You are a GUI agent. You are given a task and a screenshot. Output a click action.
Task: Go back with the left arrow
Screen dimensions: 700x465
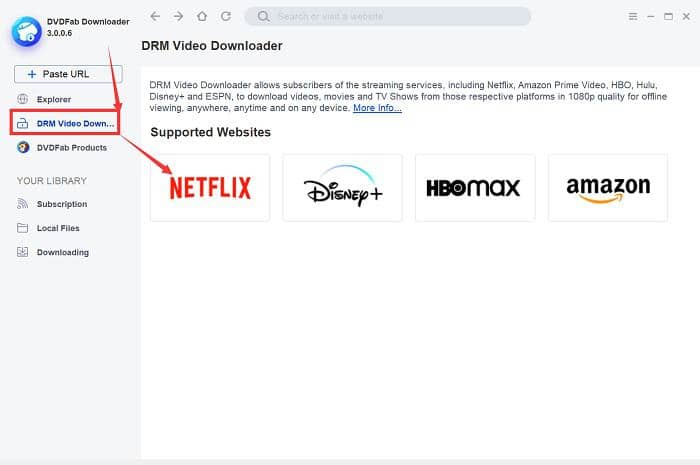(155, 17)
